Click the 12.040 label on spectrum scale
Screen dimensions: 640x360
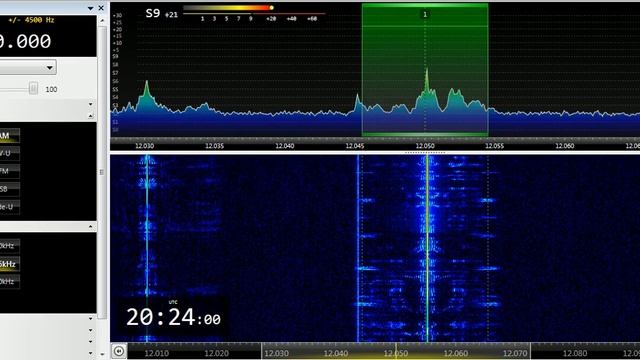click(284, 146)
